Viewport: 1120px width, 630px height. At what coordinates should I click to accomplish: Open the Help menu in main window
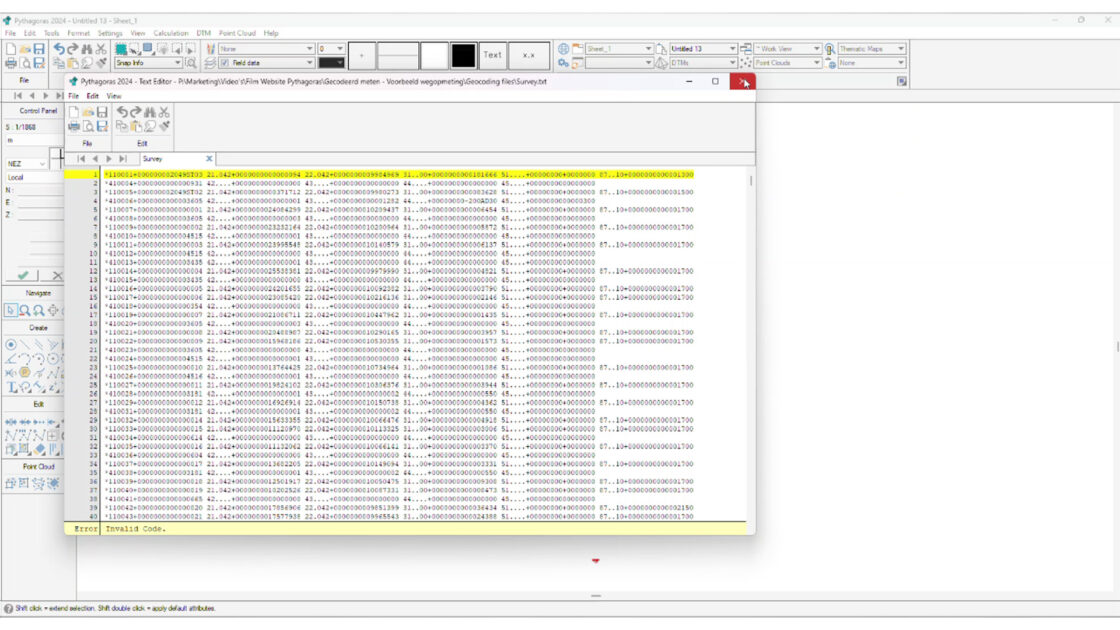click(271, 33)
